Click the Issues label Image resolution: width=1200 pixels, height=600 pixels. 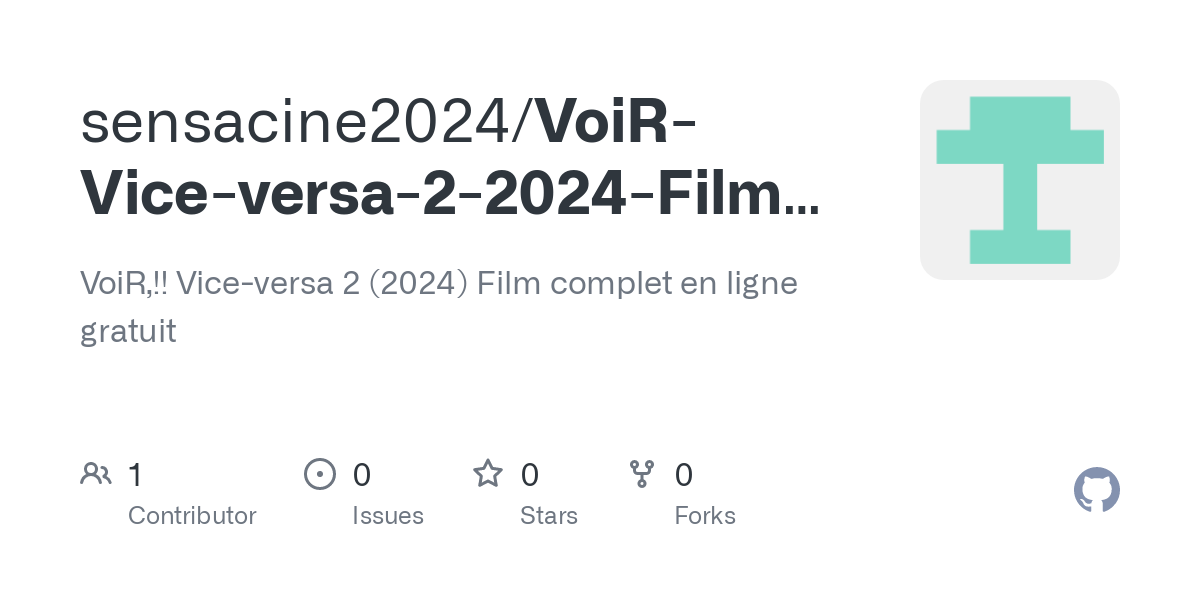(388, 516)
